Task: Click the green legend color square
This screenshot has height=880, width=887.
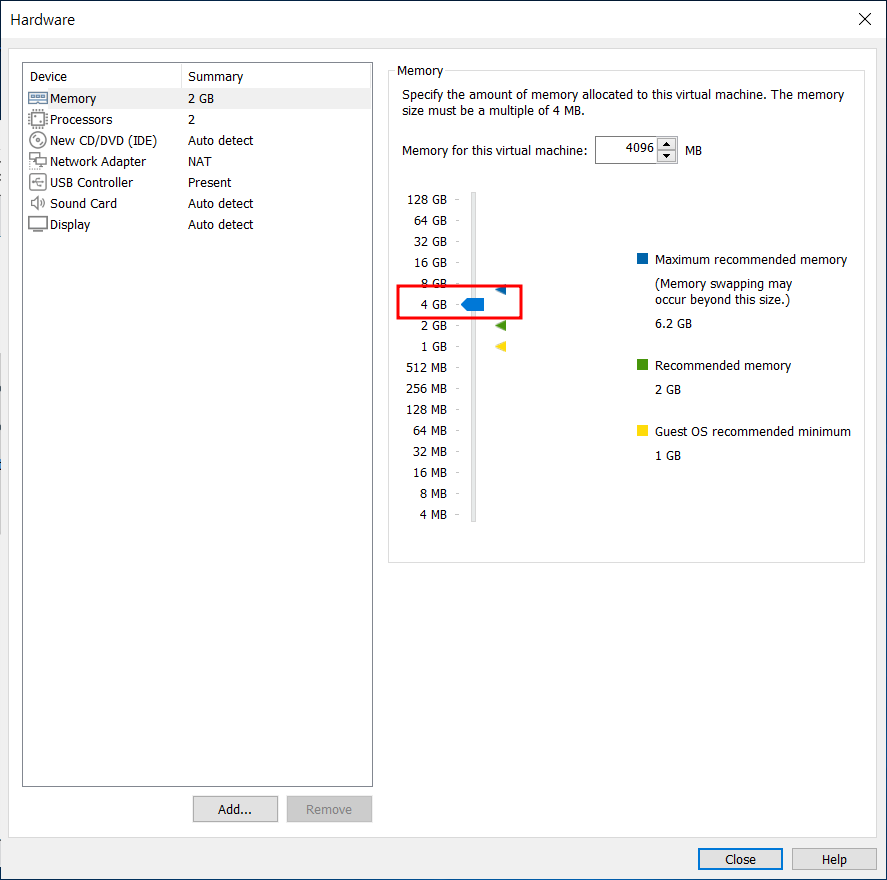Action: point(642,365)
